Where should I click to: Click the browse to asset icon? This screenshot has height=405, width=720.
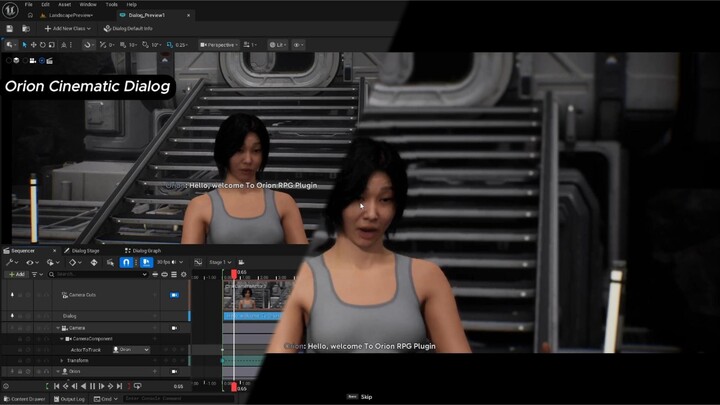tap(26, 28)
